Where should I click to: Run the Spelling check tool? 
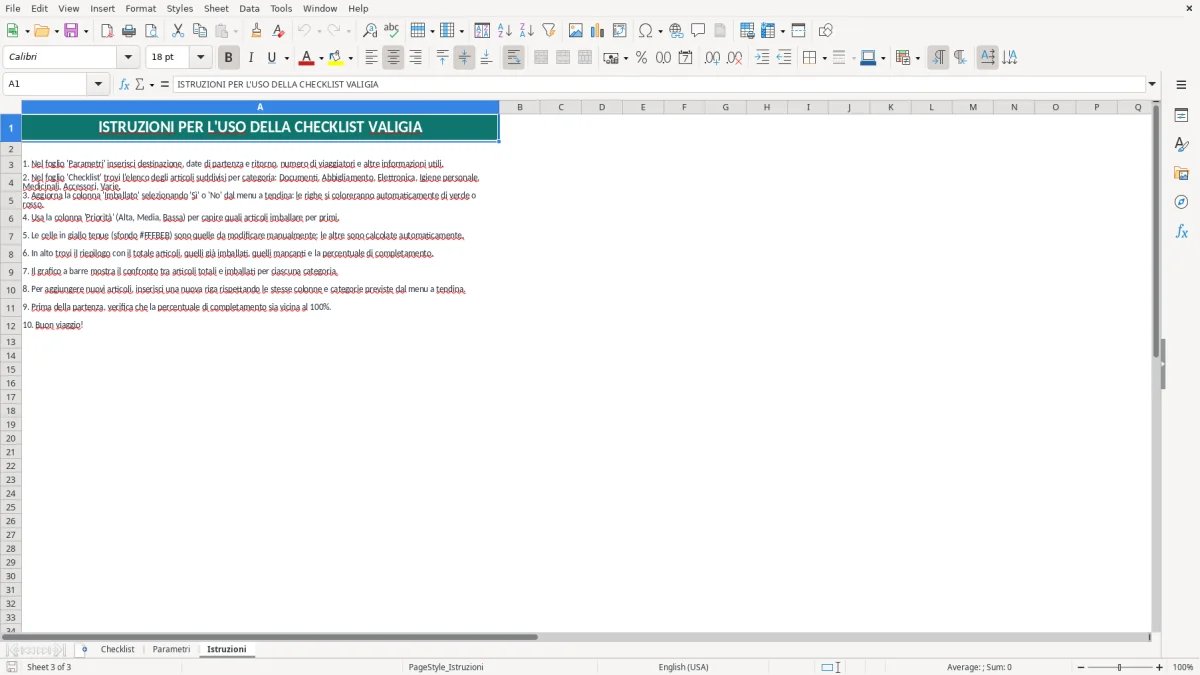(x=392, y=31)
